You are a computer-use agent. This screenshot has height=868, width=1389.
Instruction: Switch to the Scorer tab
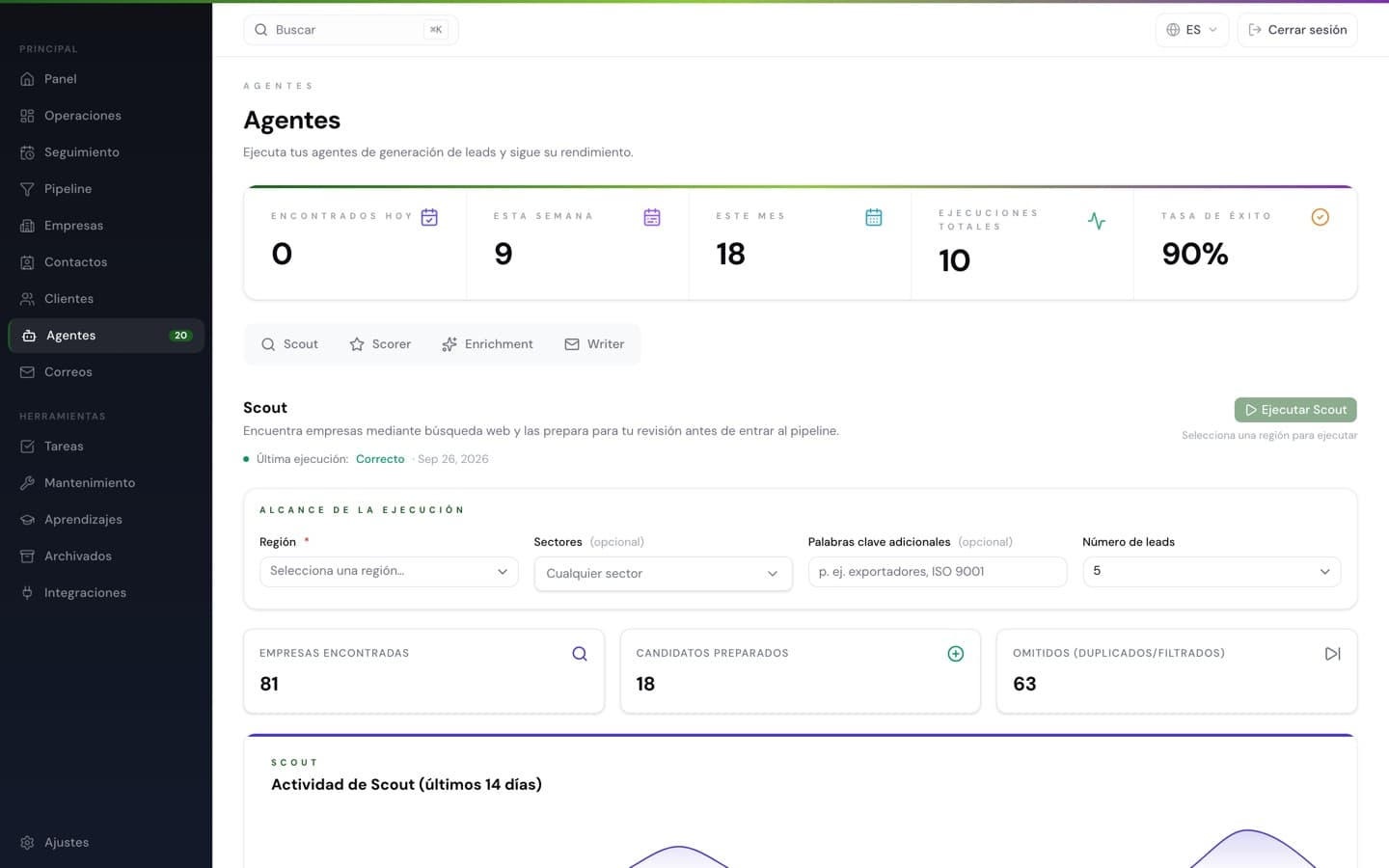pos(380,344)
